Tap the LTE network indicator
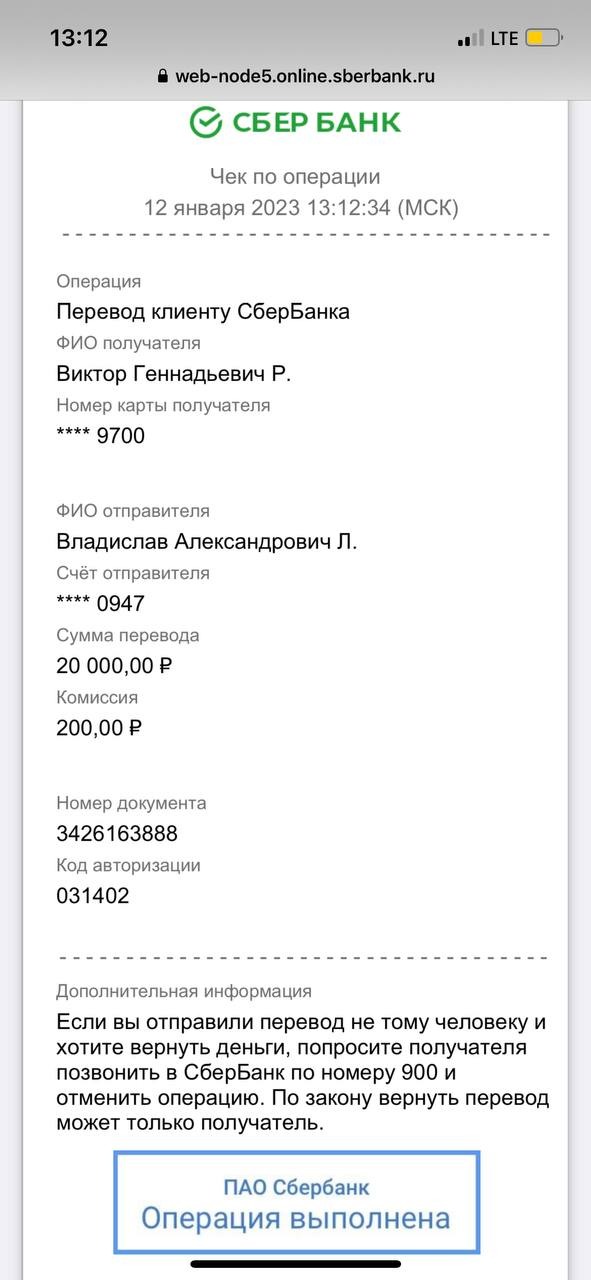 (x=504, y=39)
